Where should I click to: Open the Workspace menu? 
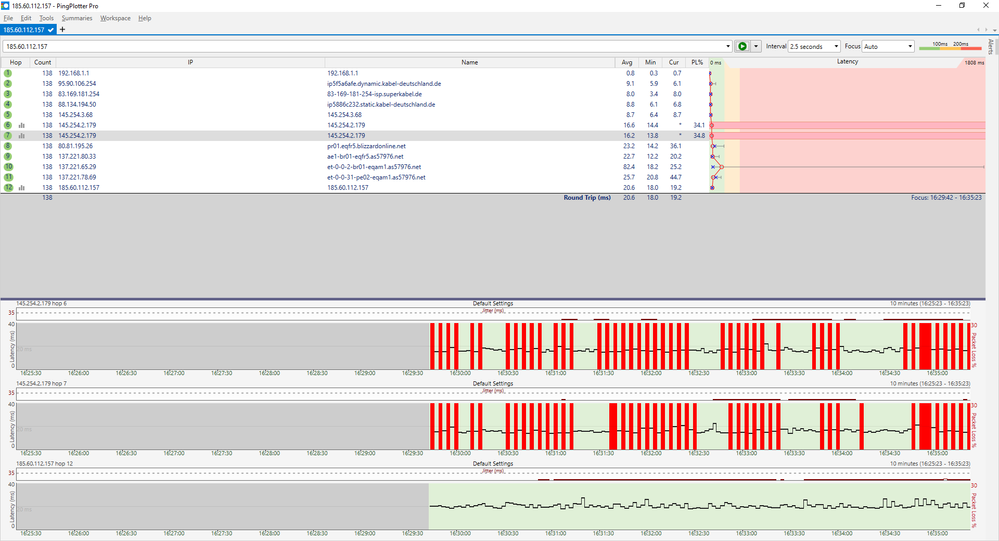coord(115,18)
